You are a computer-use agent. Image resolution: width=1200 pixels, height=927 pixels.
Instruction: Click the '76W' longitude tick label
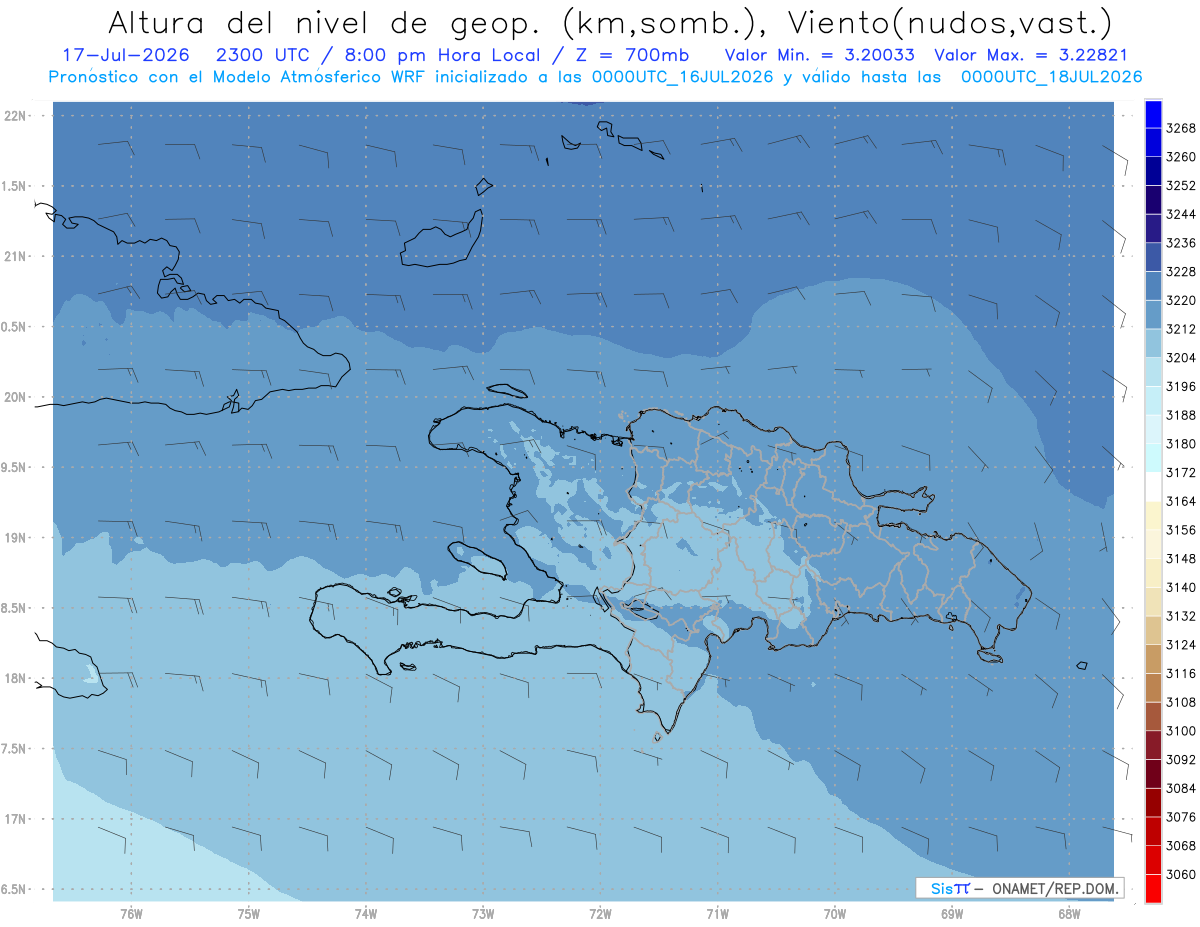click(131, 913)
